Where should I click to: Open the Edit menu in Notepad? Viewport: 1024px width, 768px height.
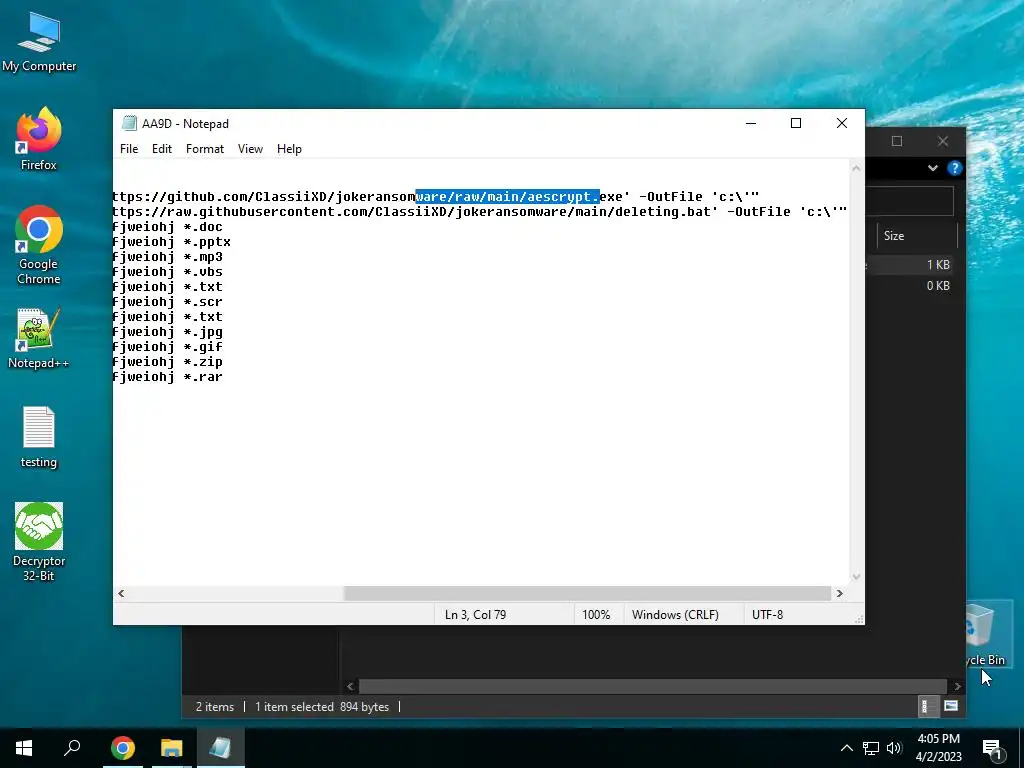tap(161, 149)
